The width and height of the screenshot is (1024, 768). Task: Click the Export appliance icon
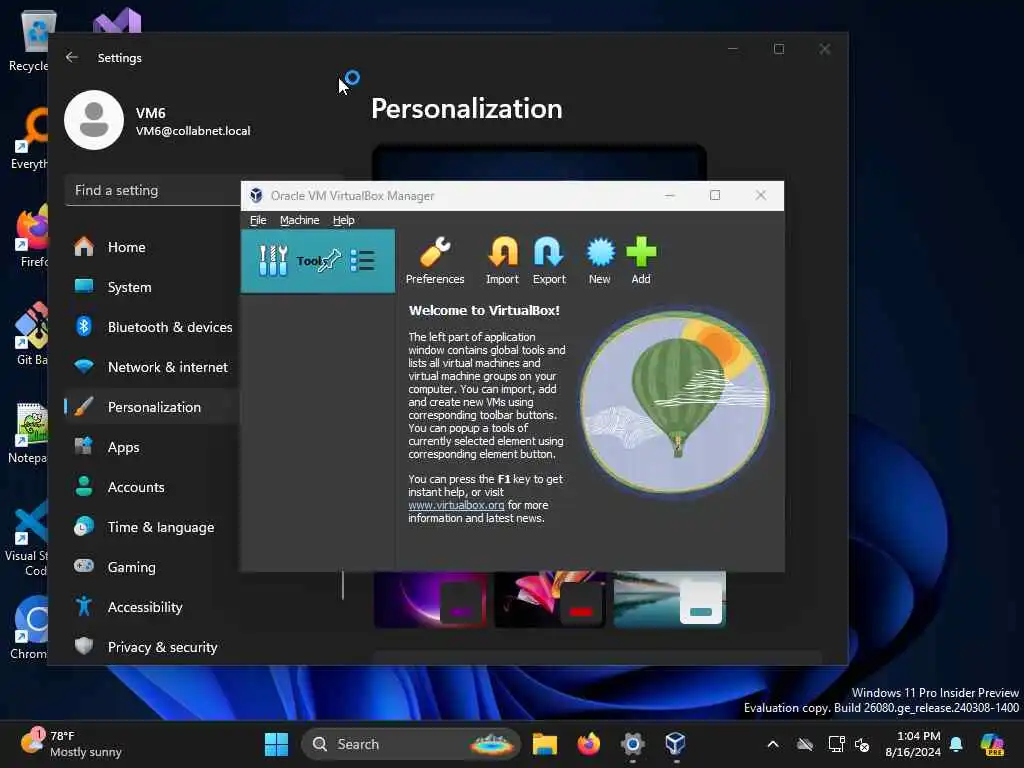point(549,261)
